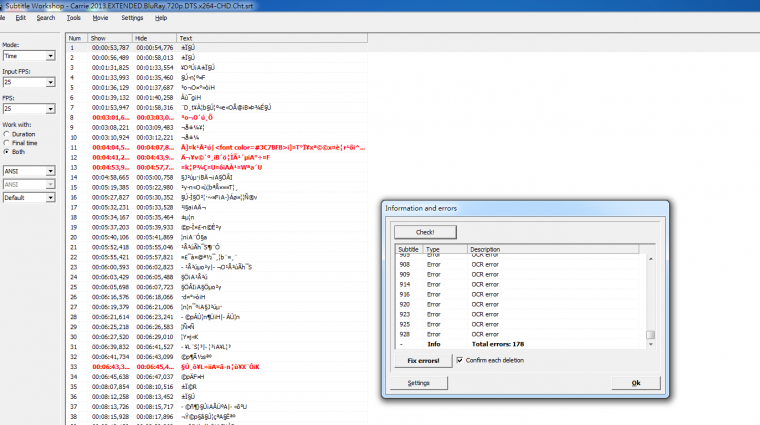
Task: Open the Help menu
Action: tap(161, 18)
